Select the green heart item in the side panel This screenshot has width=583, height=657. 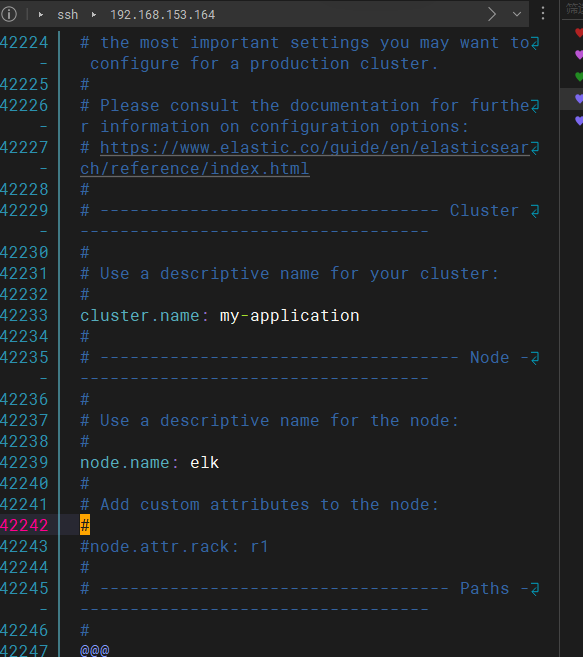[x=579, y=77]
